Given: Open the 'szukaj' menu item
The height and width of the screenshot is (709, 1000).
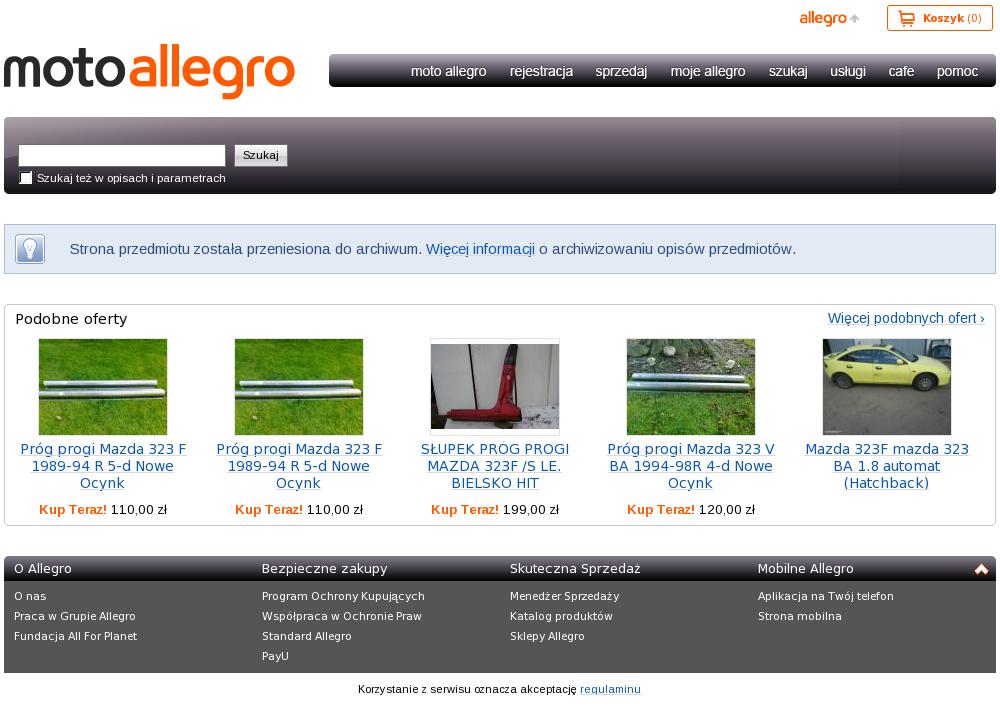Looking at the screenshot, I should pyautogui.click(x=788, y=71).
